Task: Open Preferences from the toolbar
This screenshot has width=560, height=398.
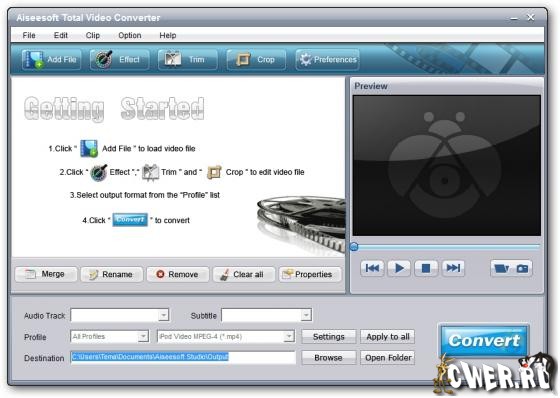Action: 327,59
